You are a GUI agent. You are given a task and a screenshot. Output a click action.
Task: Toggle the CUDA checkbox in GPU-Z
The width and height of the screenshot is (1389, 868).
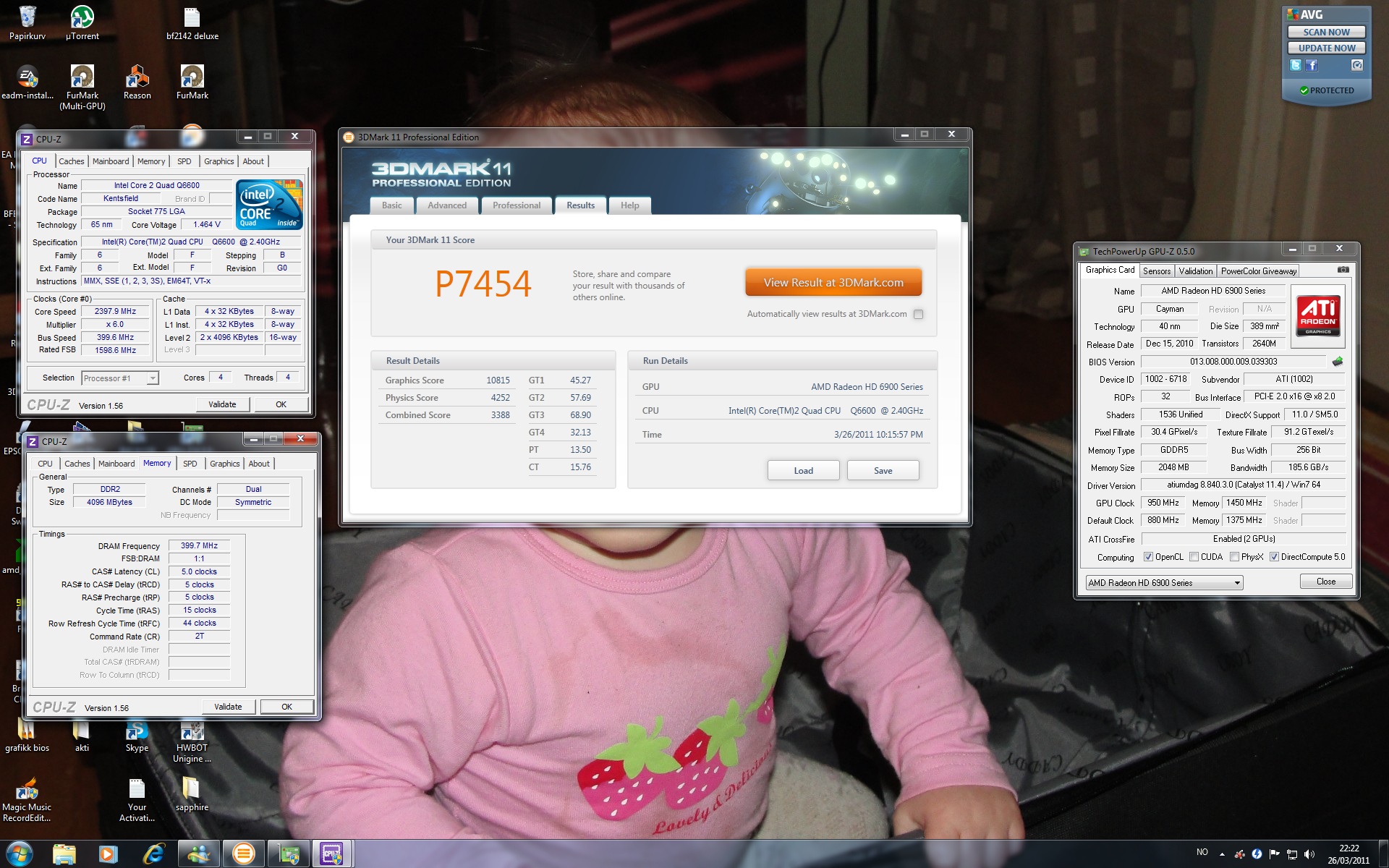1194,557
